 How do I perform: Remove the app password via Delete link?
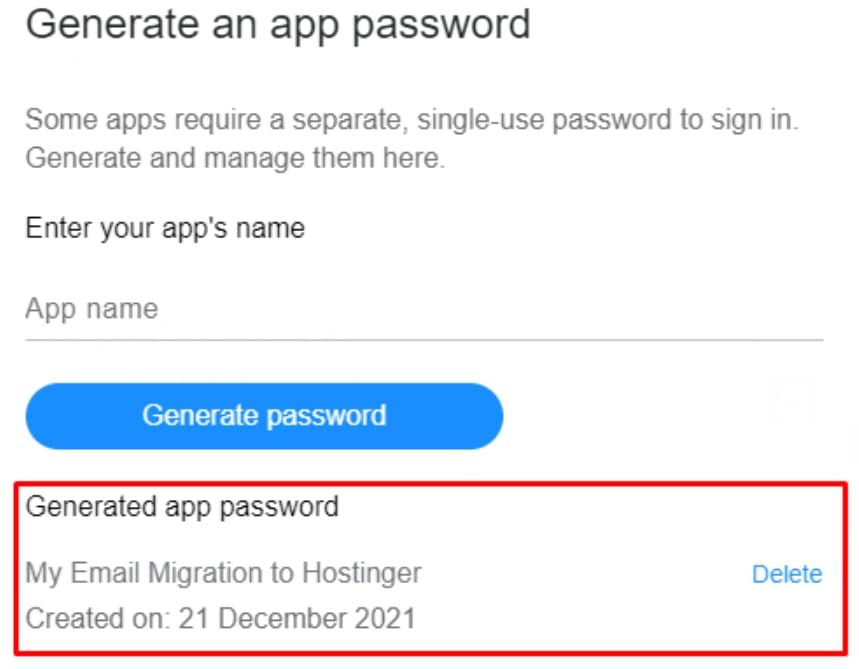pos(786,574)
